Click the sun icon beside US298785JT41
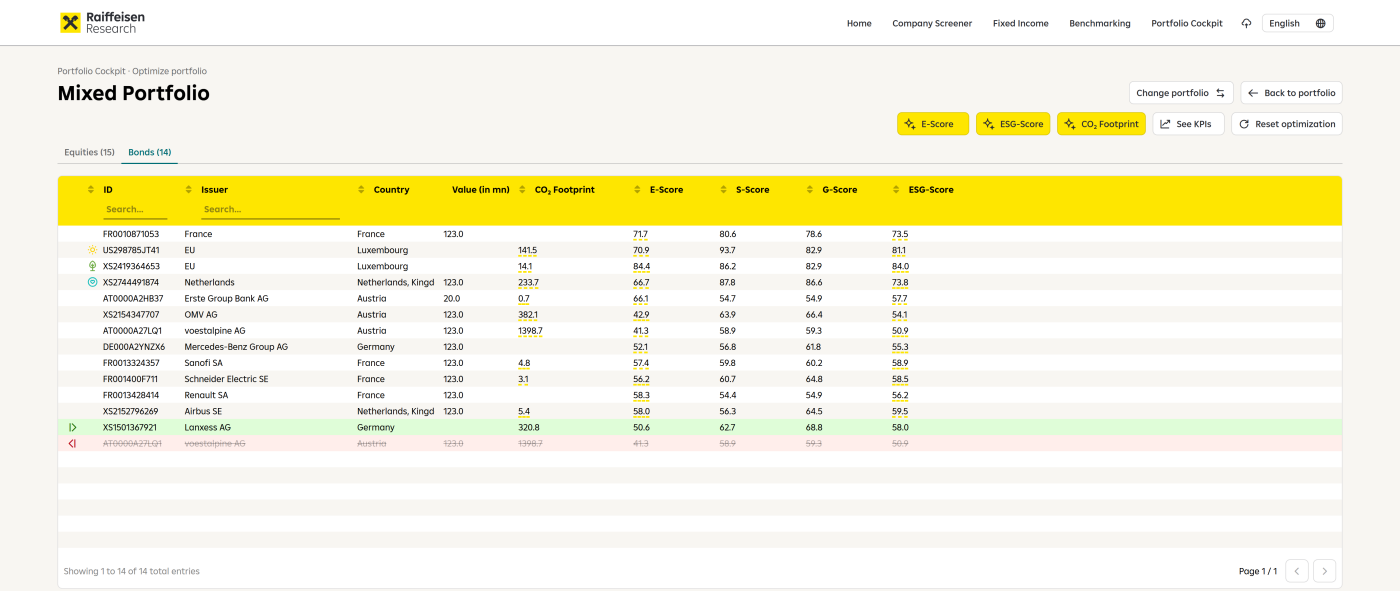 [x=92, y=250]
